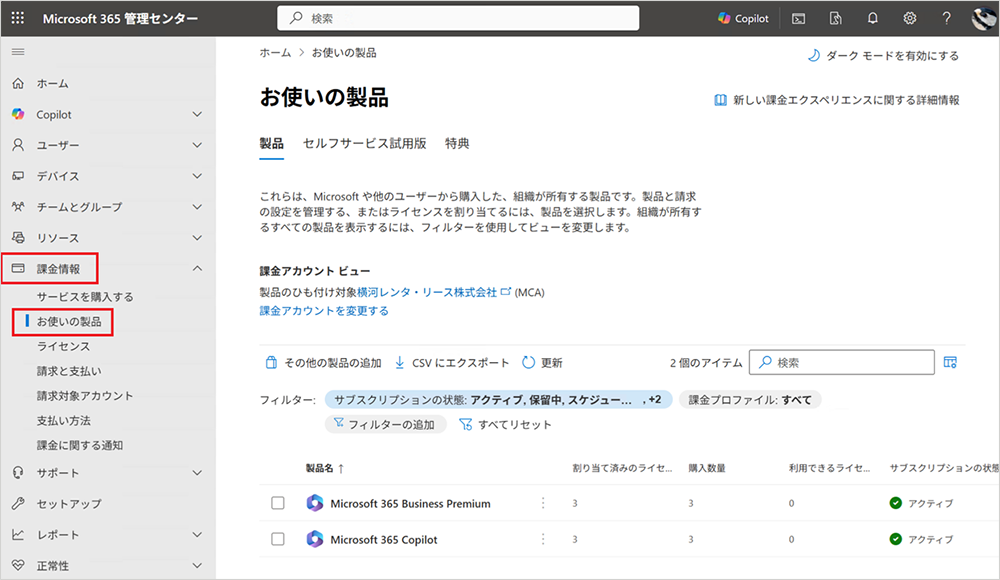The image size is (1000, 580).
Task: Click the レポート chart icon
Action: (18, 535)
